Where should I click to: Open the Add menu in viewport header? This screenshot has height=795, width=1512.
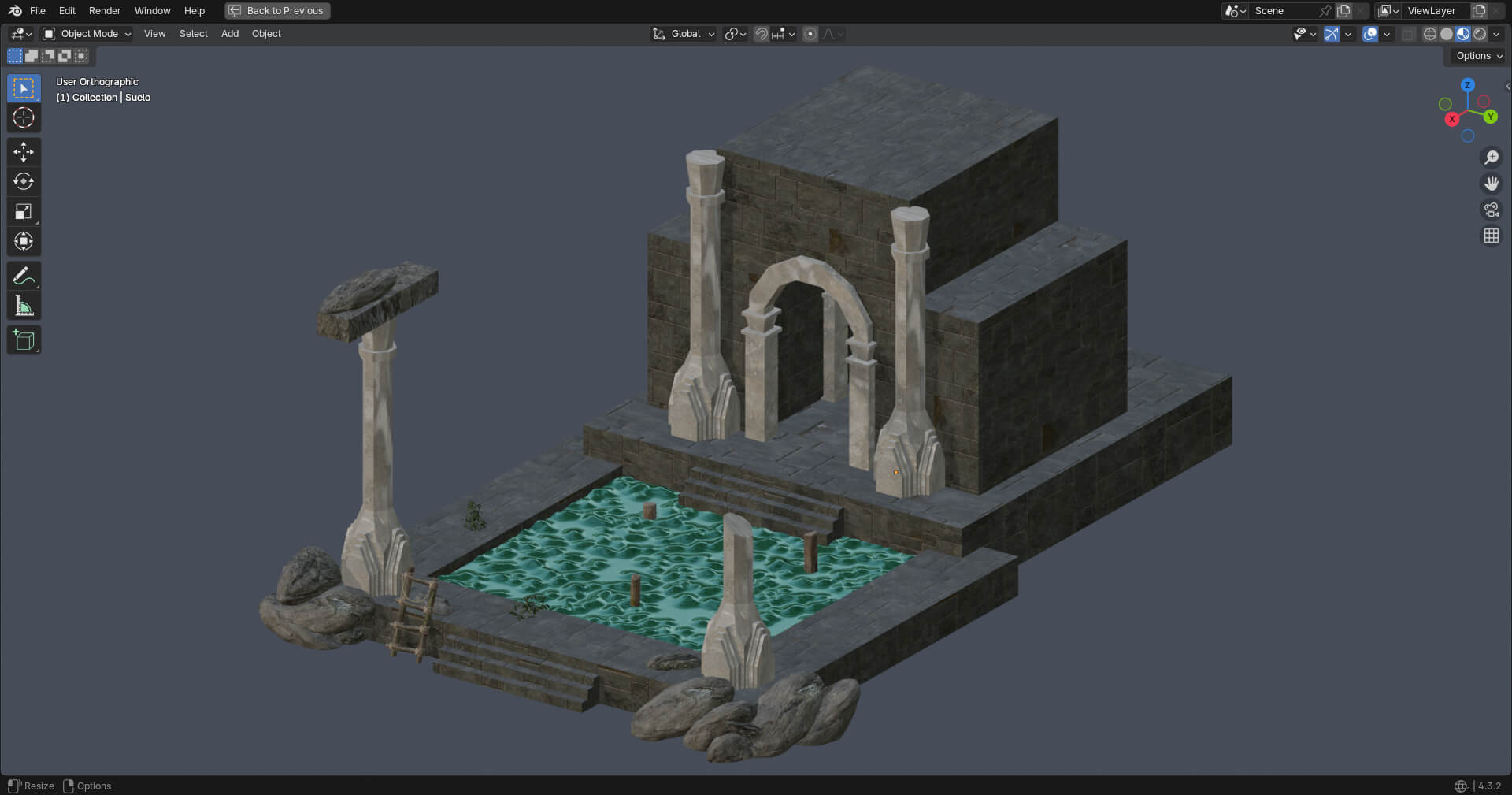click(230, 34)
